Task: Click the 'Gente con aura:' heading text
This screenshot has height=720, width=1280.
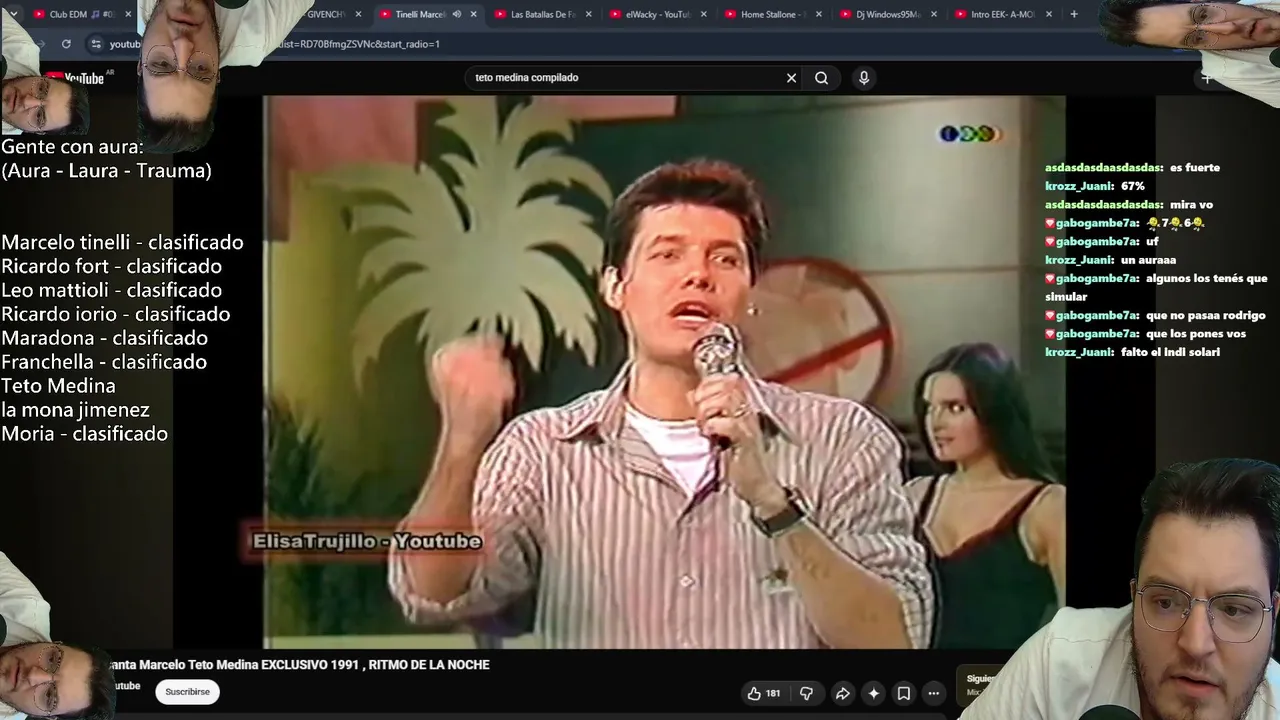Action: [72, 147]
